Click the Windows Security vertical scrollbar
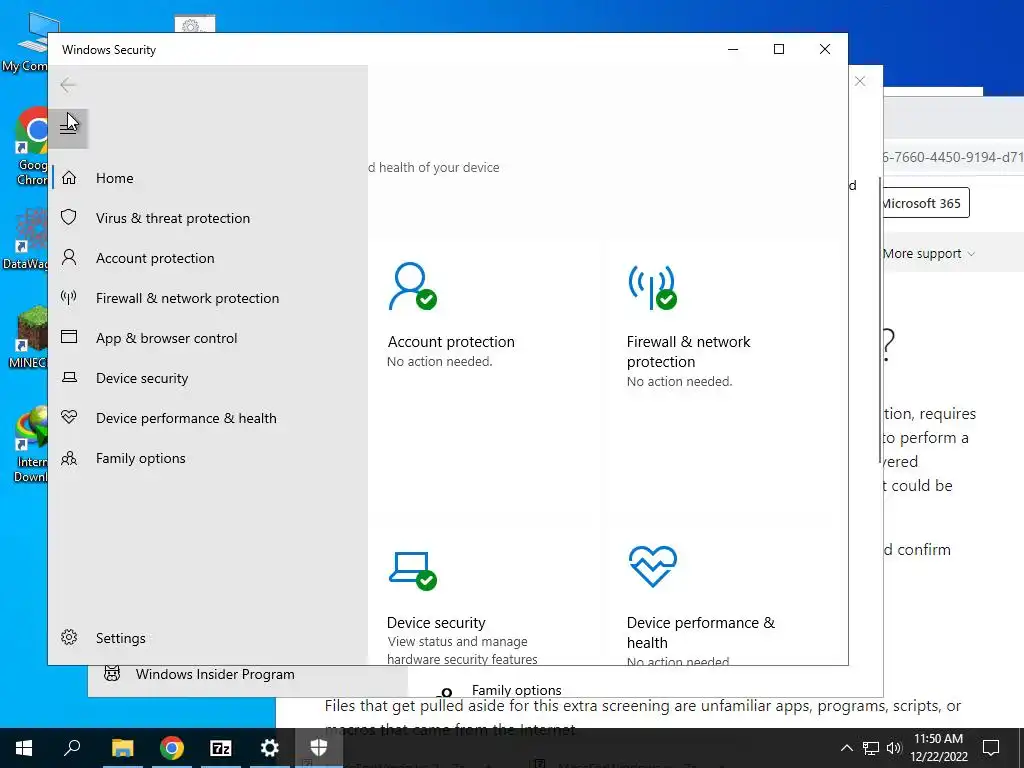Viewport: 1024px width, 768px height. [880, 320]
